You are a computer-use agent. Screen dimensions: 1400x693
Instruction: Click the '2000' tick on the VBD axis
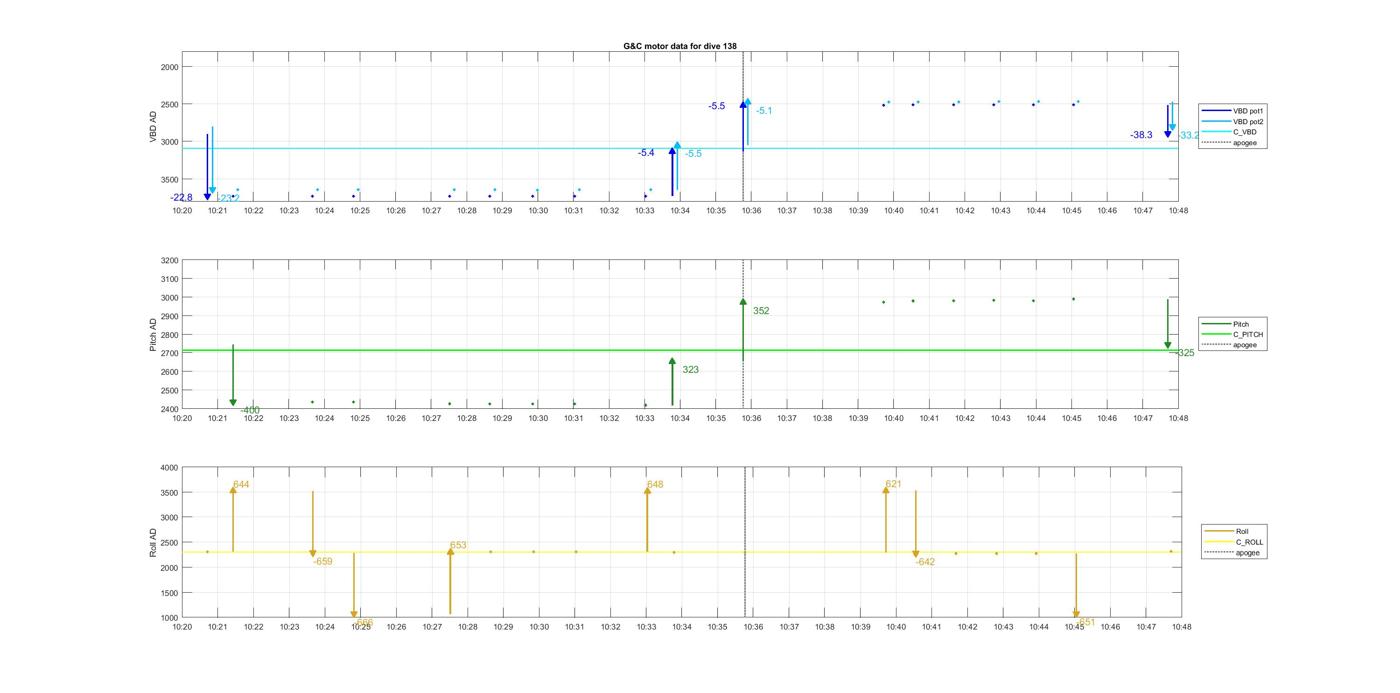[170, 67]
